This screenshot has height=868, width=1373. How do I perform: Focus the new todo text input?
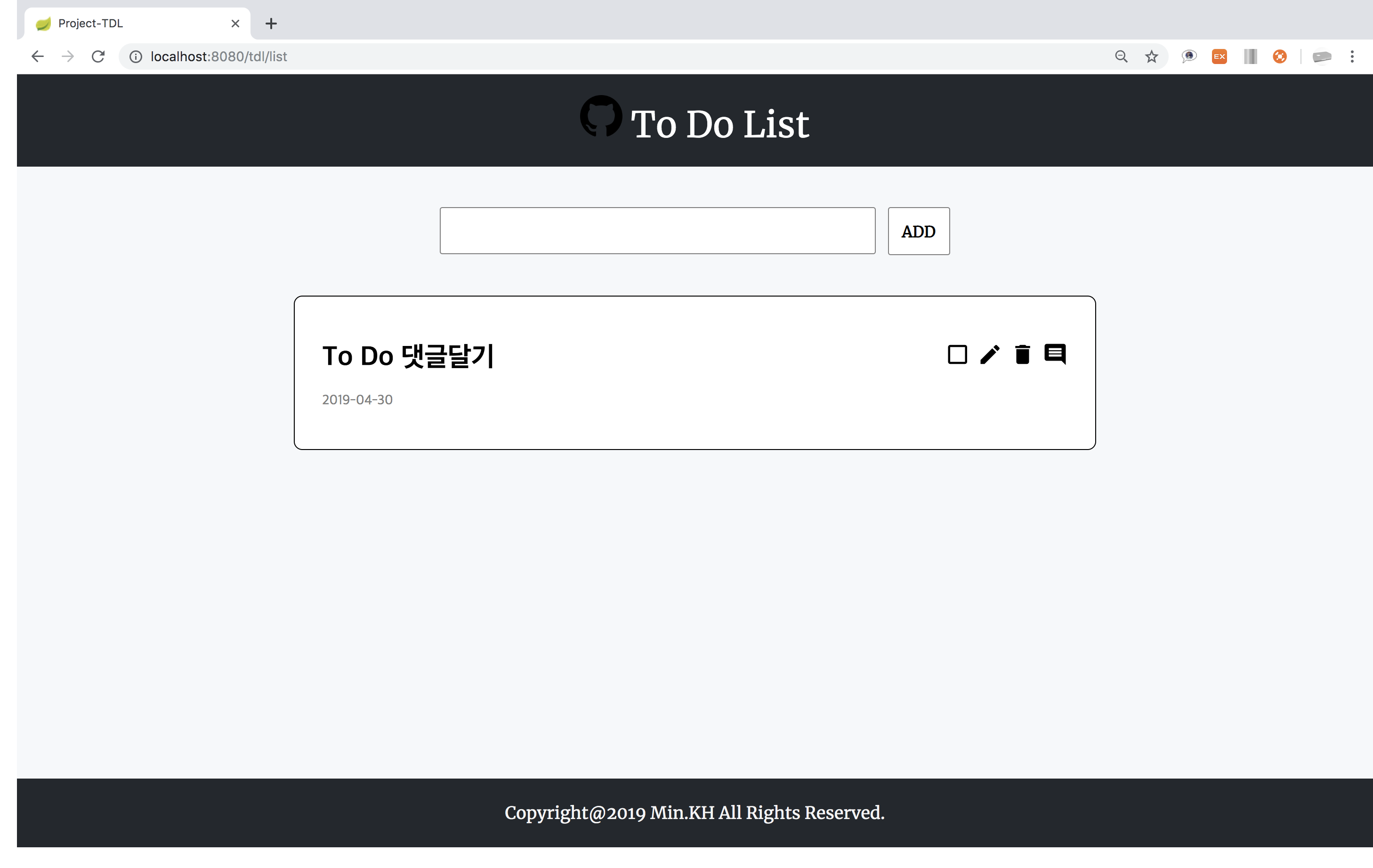tap(657, 231)
